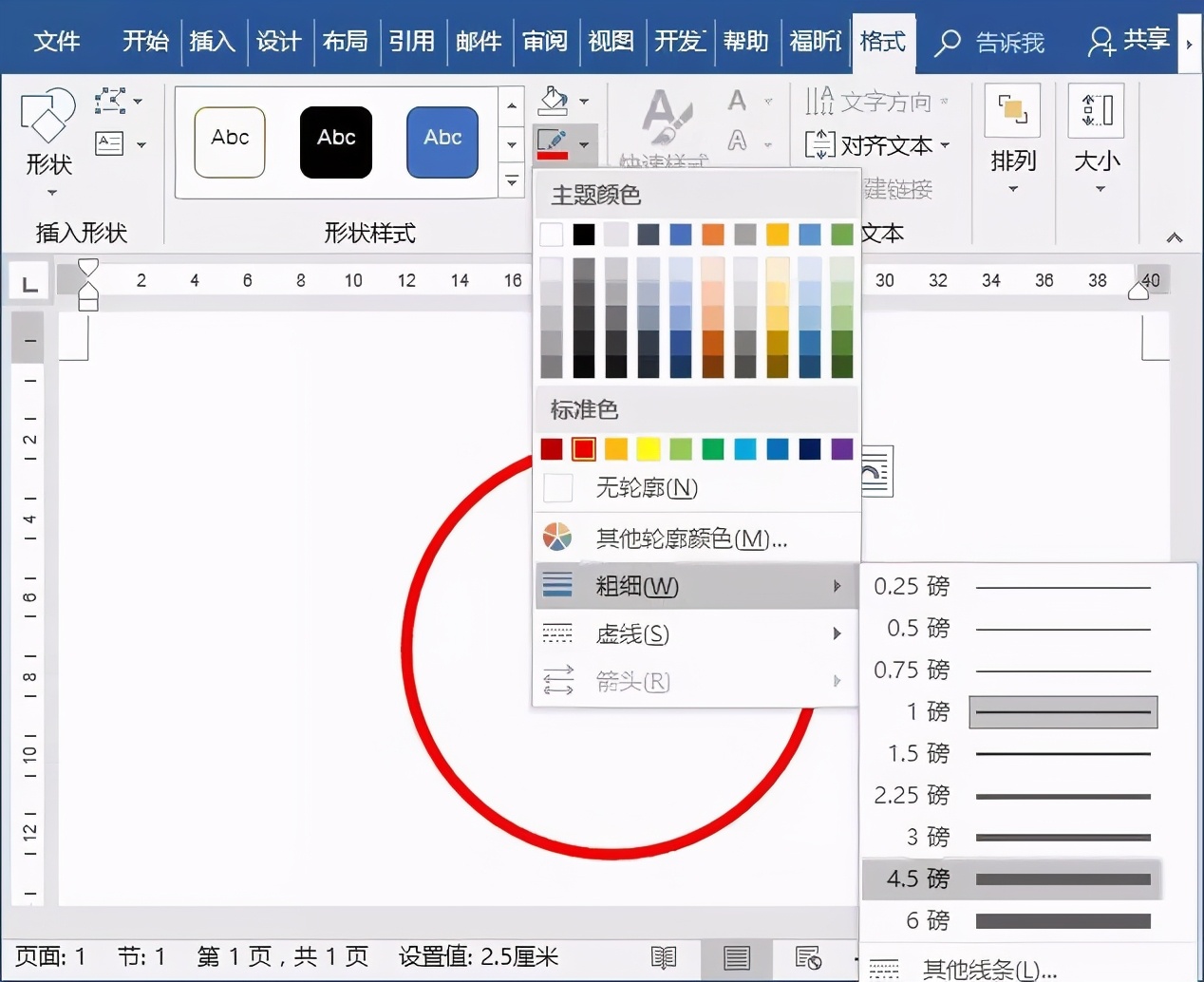
Task: Select No Outline option
Action: [x=697, y=488]
